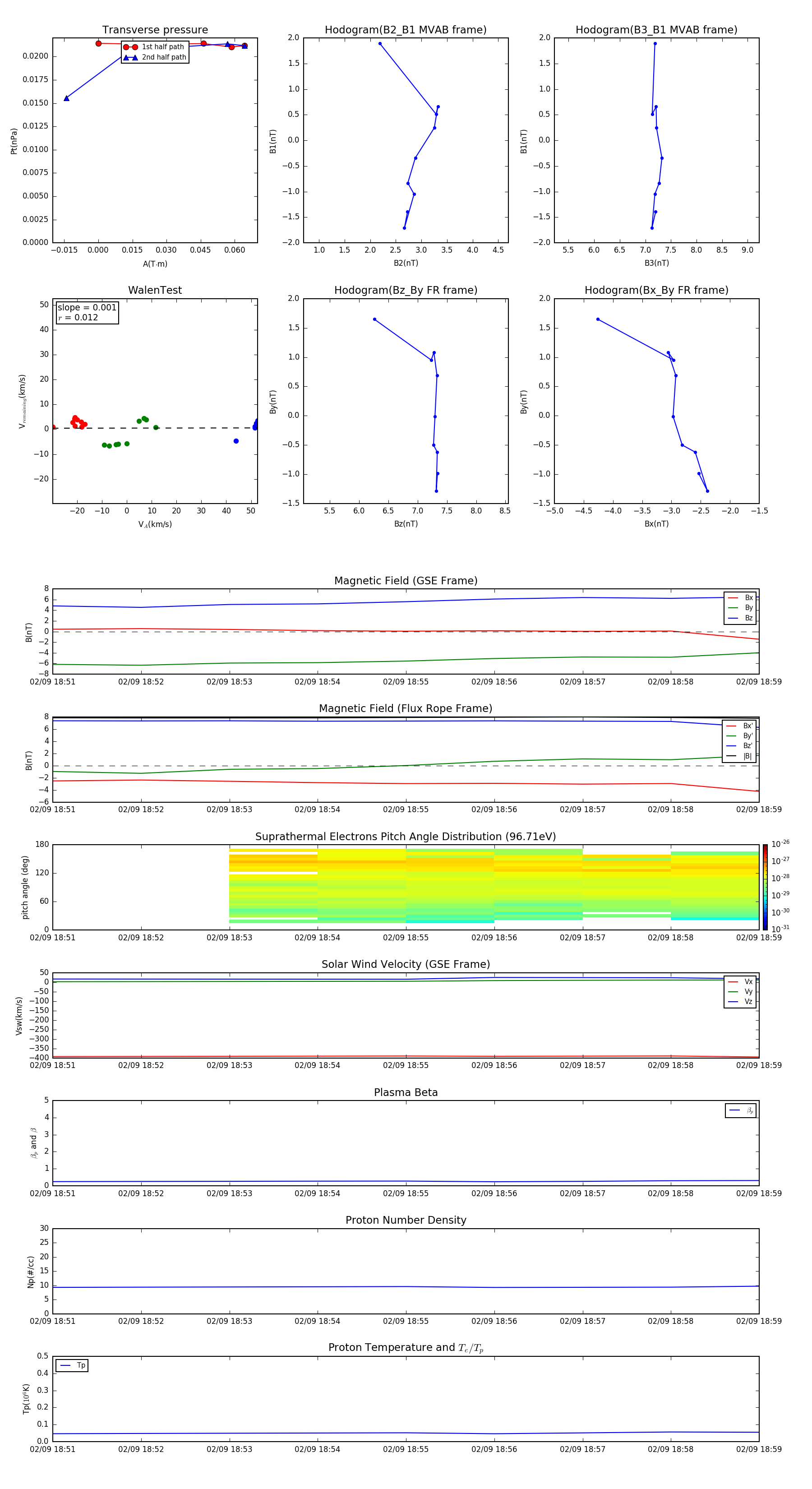Screen dimensions: 812x1489
Task: Click Bz' in the Flux Rope legend
Action: [x=748, y=746]
